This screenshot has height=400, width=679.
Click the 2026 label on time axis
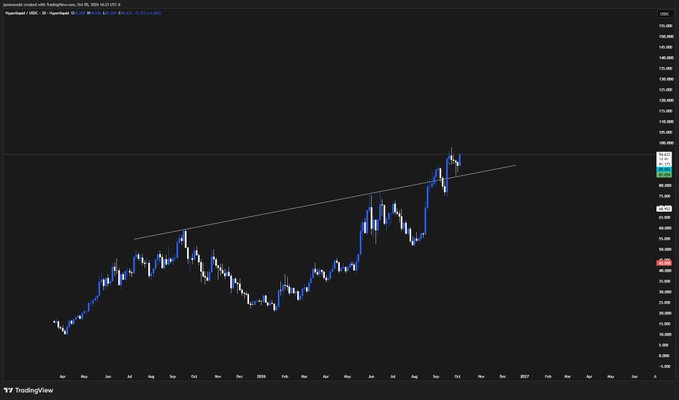(x=261, y=377)
